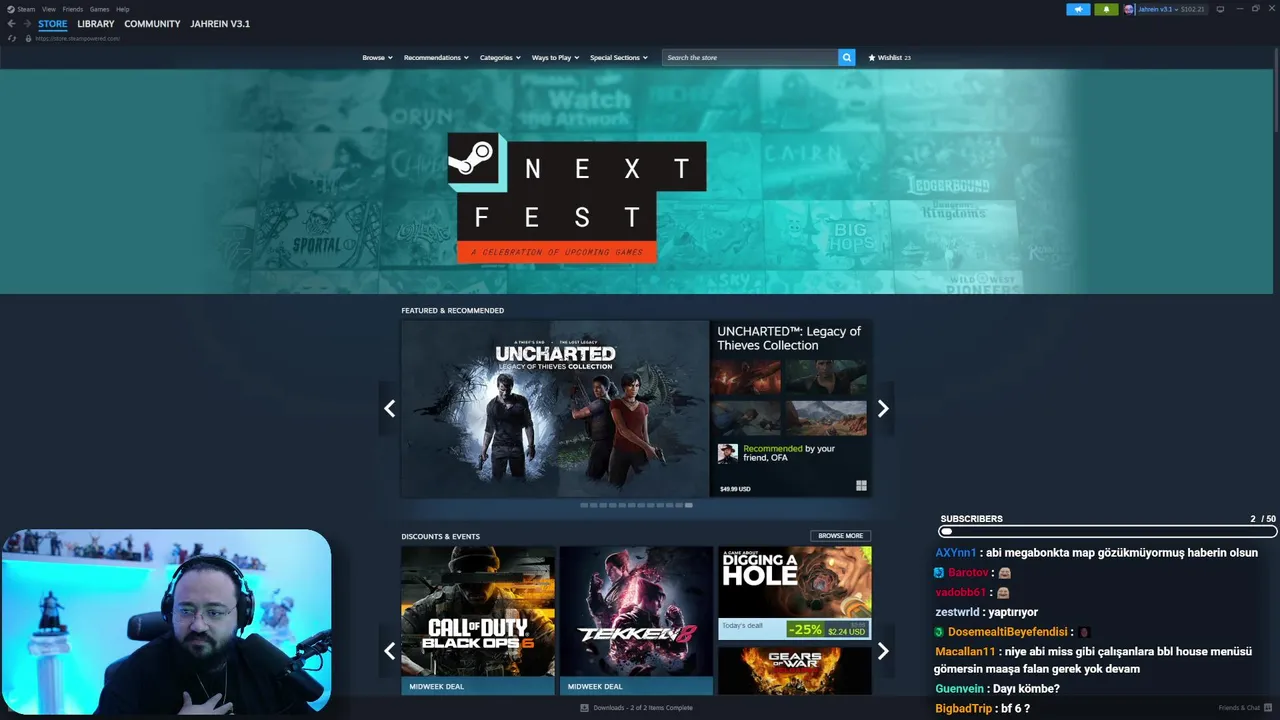Image resolution: width=1280 pixels, height=720 pixels.
Task: View the bottom-right Uncharted screenshot thumbnail
Action: [x=826, y=418]
